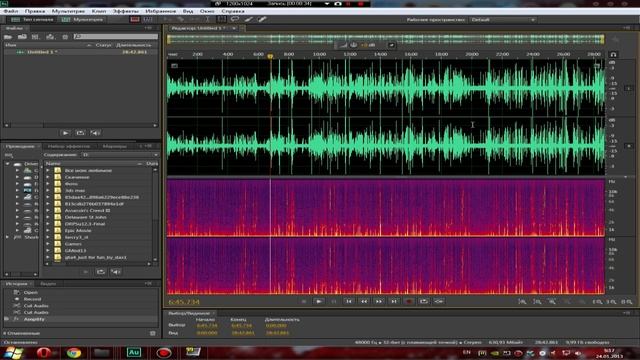Screen dimensions: 640x360
Task: Move playhead to previous marker
Action: [349, 302]
